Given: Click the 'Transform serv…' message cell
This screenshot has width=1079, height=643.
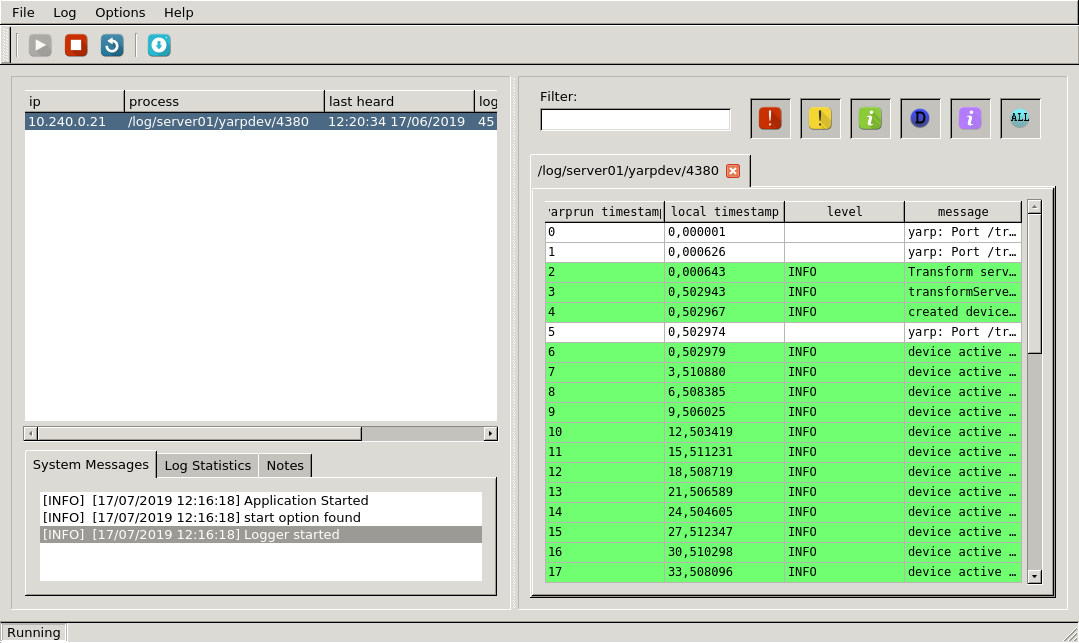Looking at the screenshot, I should (x=962, y=272).
